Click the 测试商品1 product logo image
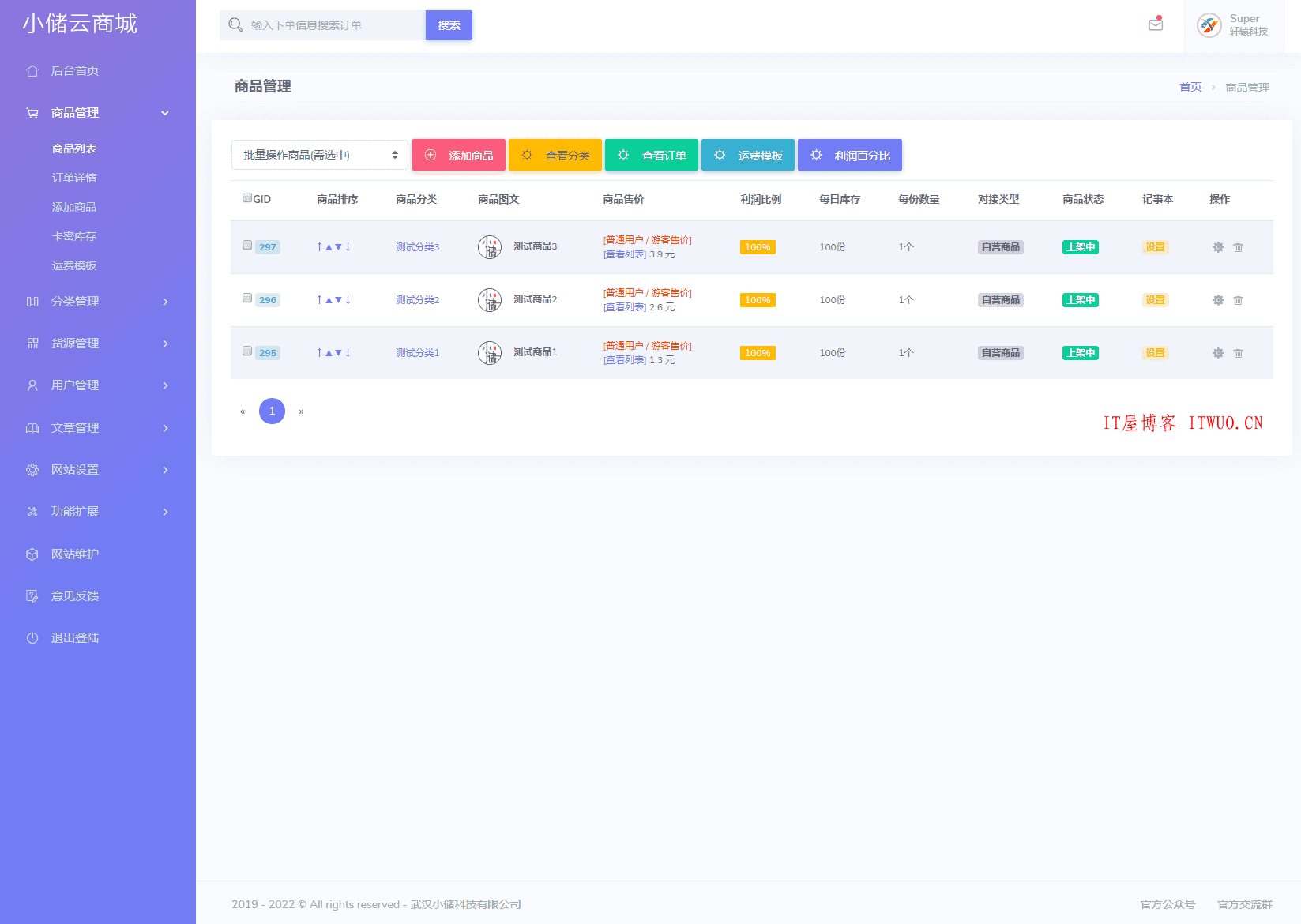Image resolution: width=1301 pixels, height=924 pixels. (x=490, y=353)
